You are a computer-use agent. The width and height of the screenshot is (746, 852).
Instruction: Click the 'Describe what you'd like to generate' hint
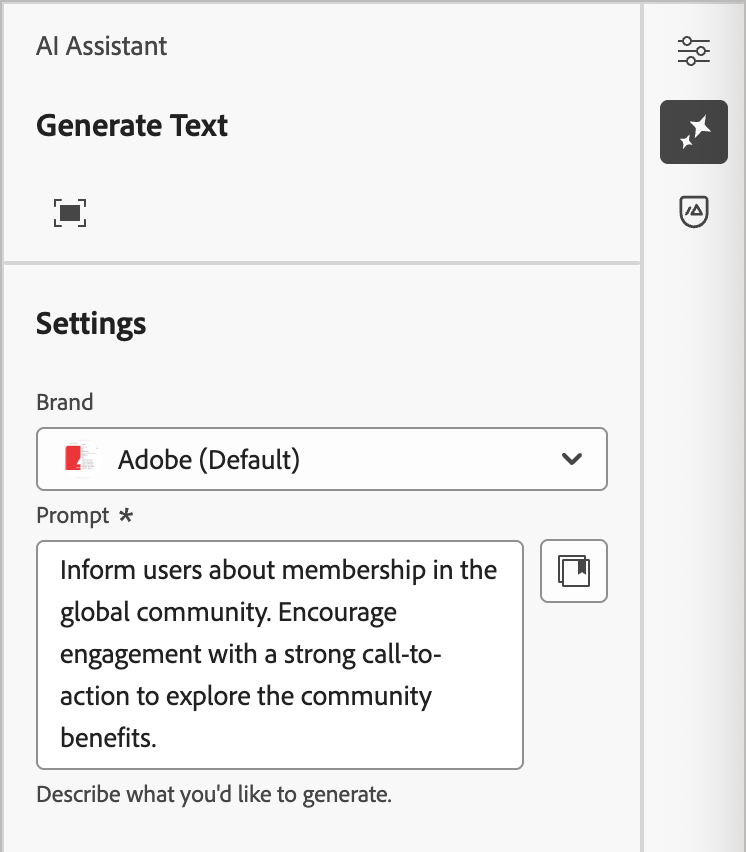tap(213, 794)
